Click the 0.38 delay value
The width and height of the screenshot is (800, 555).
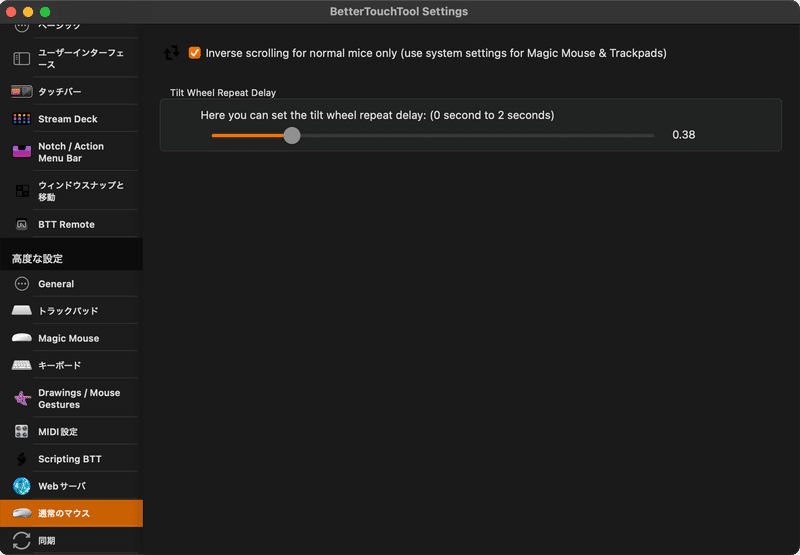tap(683, 135)
